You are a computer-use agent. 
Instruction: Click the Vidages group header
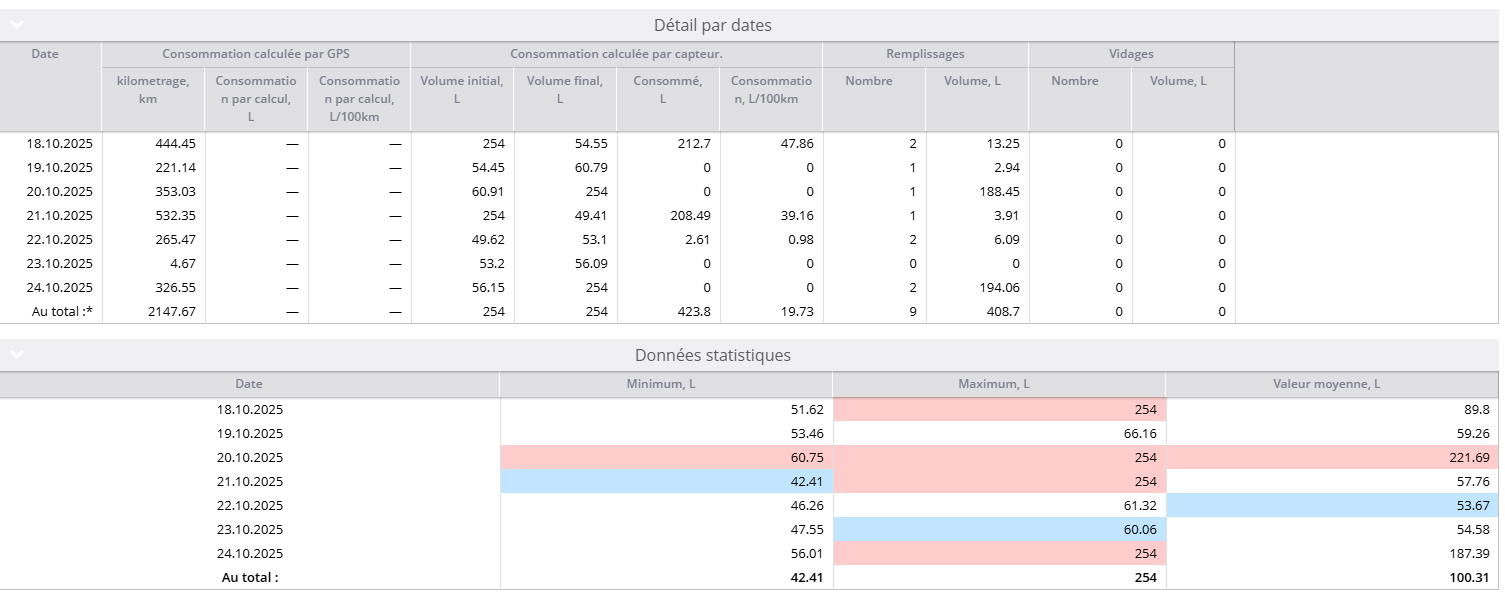click(1130, 54)
